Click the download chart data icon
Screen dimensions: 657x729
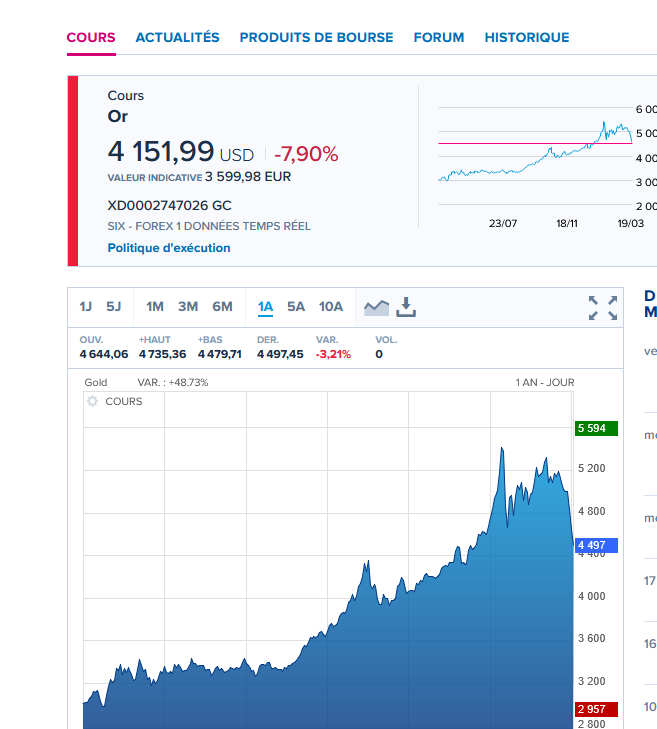click(405, 307)
